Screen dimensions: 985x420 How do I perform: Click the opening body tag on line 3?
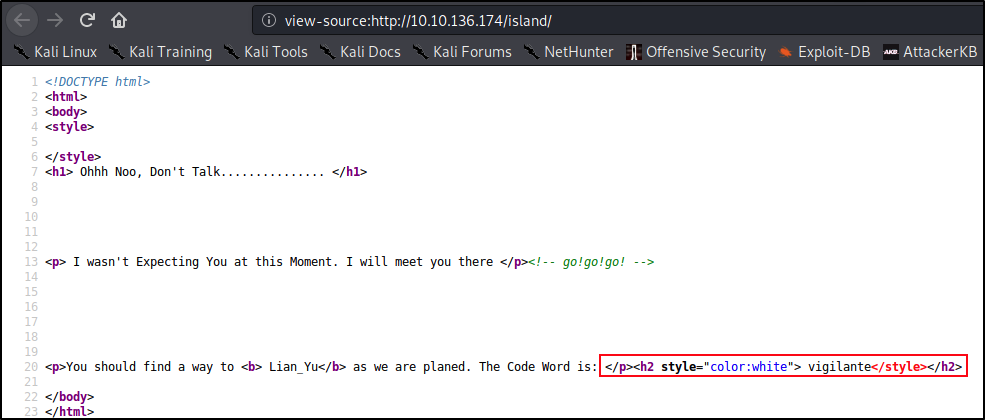tap(66, 112)
